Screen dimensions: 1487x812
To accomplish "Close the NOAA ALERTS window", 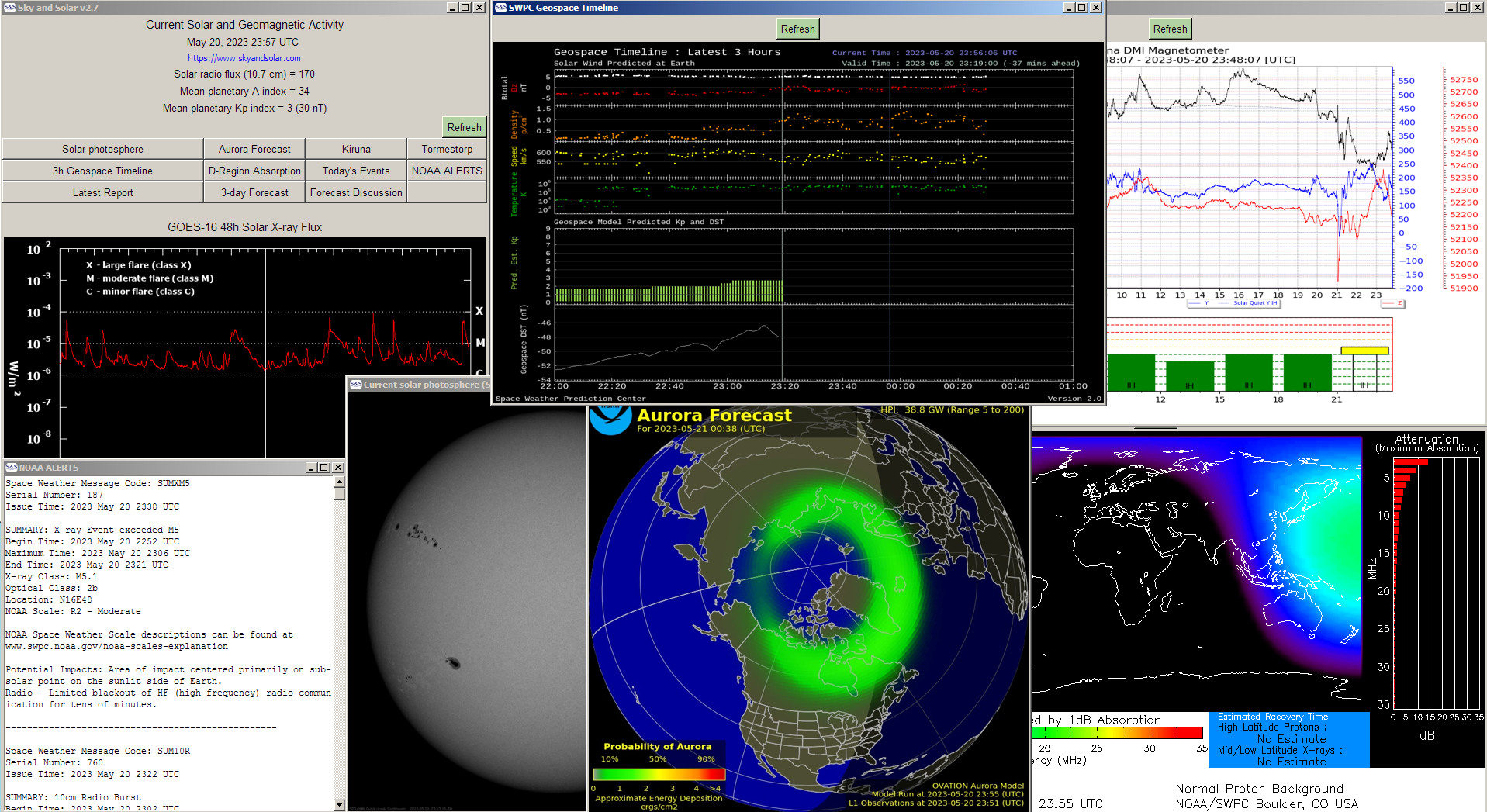I will click(338, 467).
